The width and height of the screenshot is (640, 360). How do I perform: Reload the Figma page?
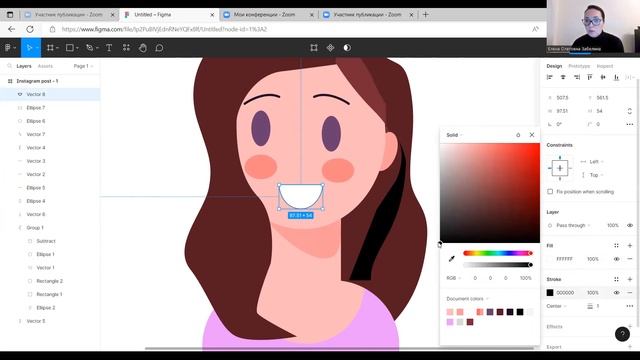pyautogui.click(x=30, y=29)
